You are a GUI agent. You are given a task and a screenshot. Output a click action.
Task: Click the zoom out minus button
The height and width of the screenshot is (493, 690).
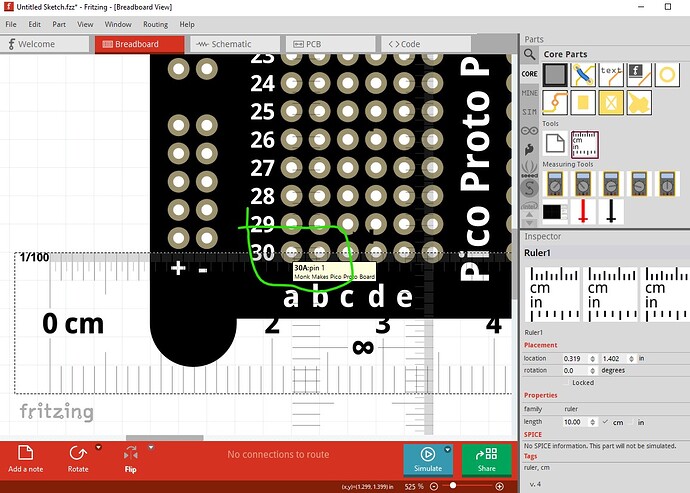[x=434, y=486]
